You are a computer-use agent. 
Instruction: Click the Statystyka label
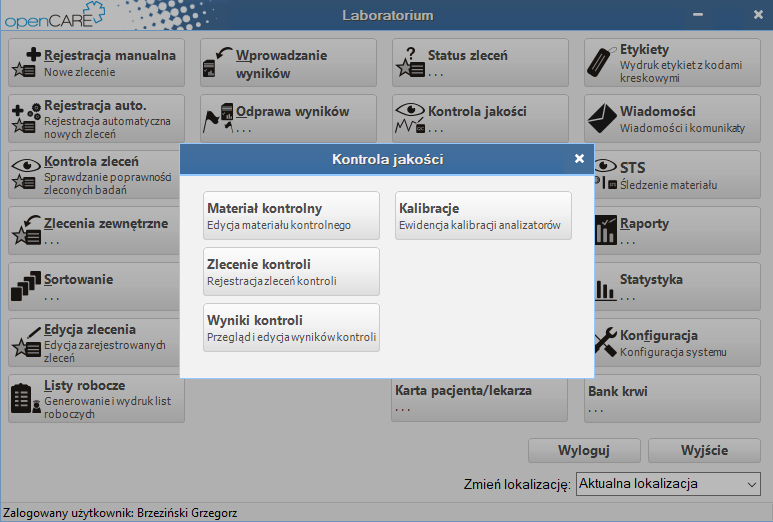[651, 279]
